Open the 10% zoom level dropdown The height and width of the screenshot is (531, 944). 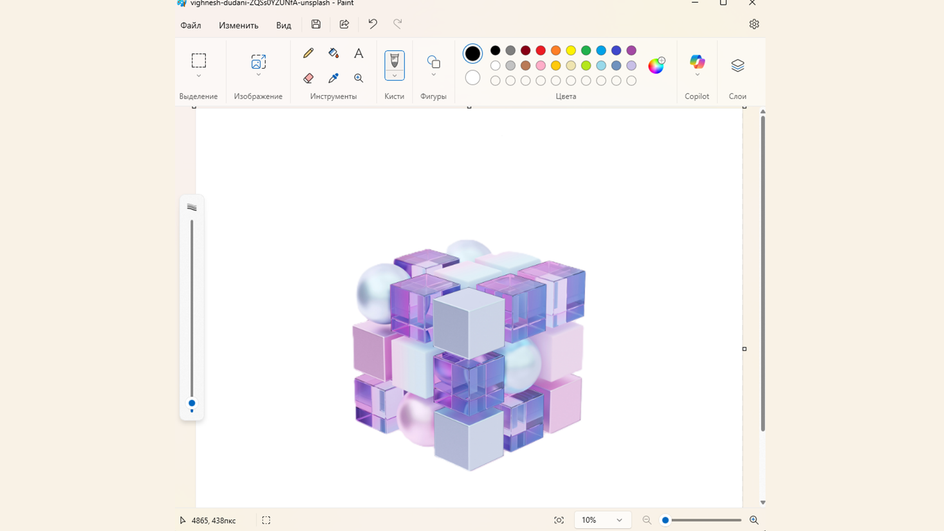tap(602, 520)
